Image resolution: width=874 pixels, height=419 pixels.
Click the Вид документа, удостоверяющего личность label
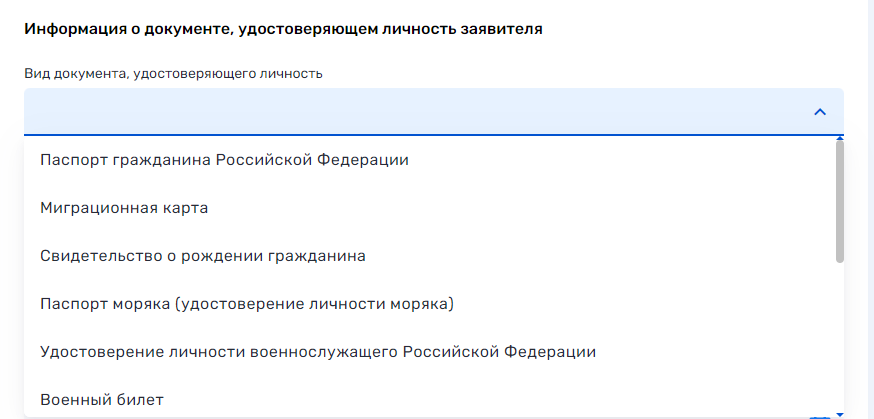pos(173,74)
